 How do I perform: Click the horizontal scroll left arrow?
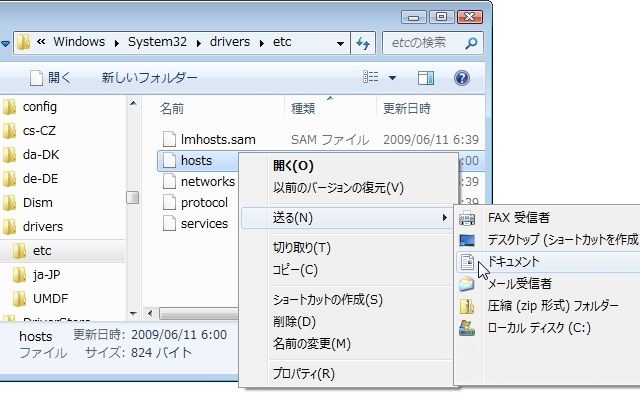pyautogui.click(x=150, y=313)
